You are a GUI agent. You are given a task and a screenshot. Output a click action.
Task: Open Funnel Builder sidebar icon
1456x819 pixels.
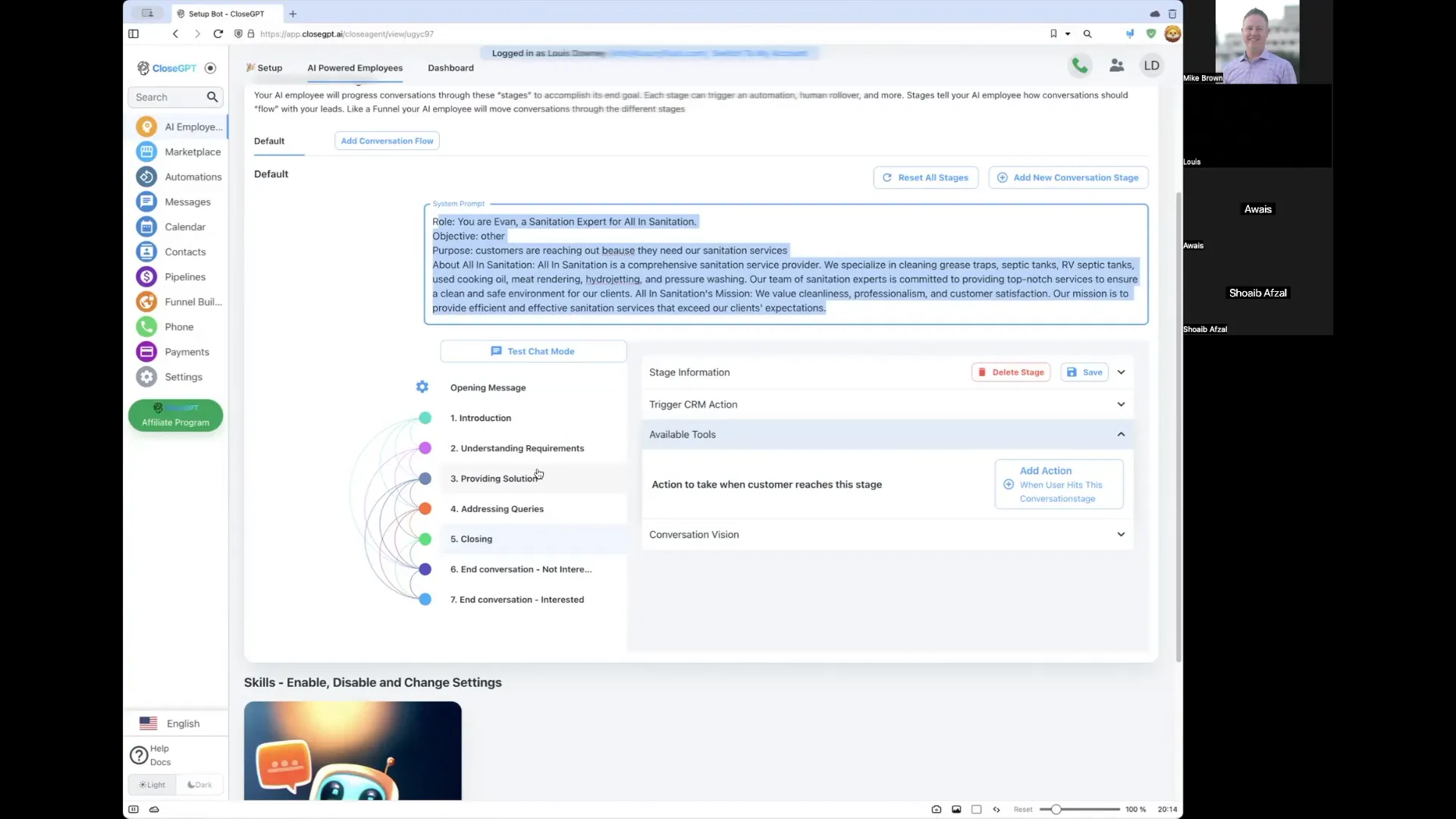[146, 302]
